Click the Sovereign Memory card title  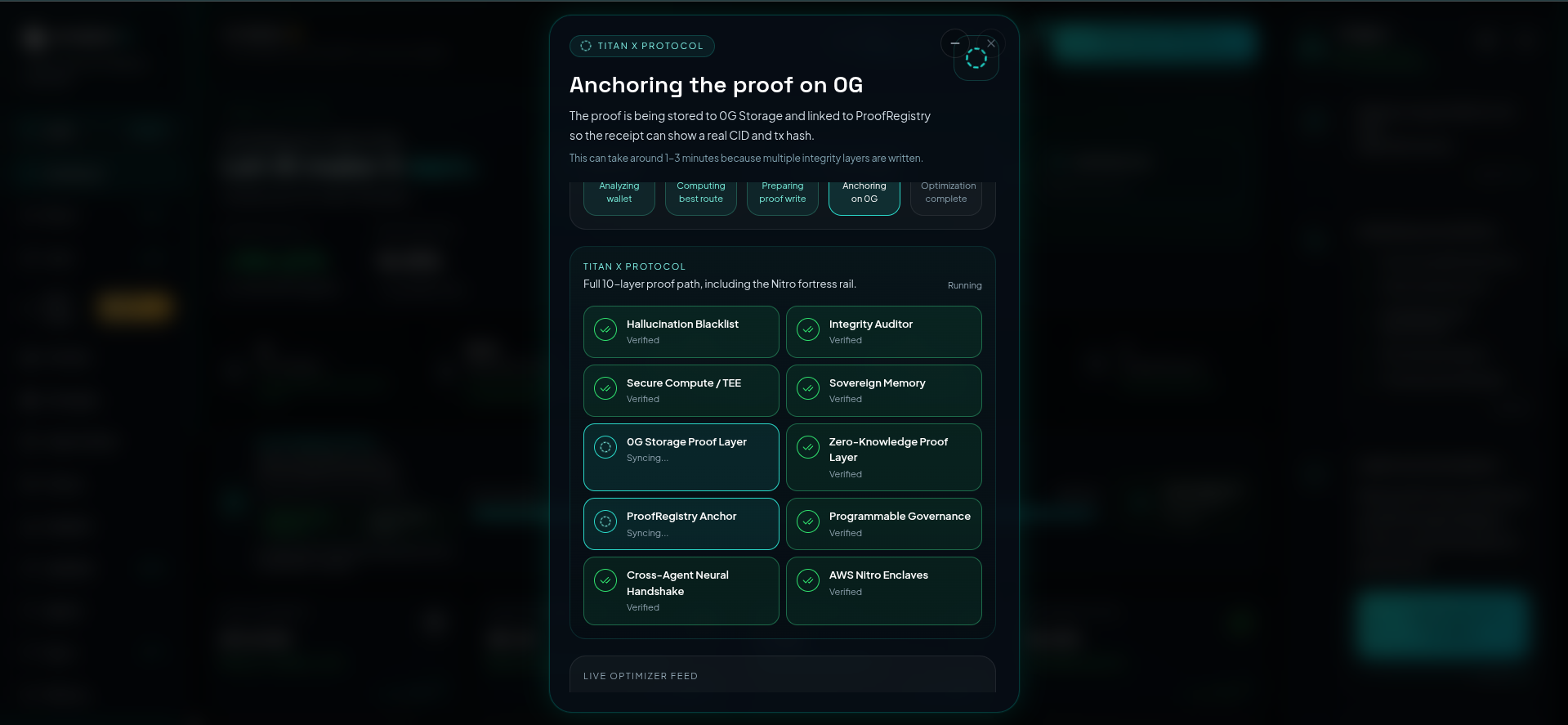[878, 383]
